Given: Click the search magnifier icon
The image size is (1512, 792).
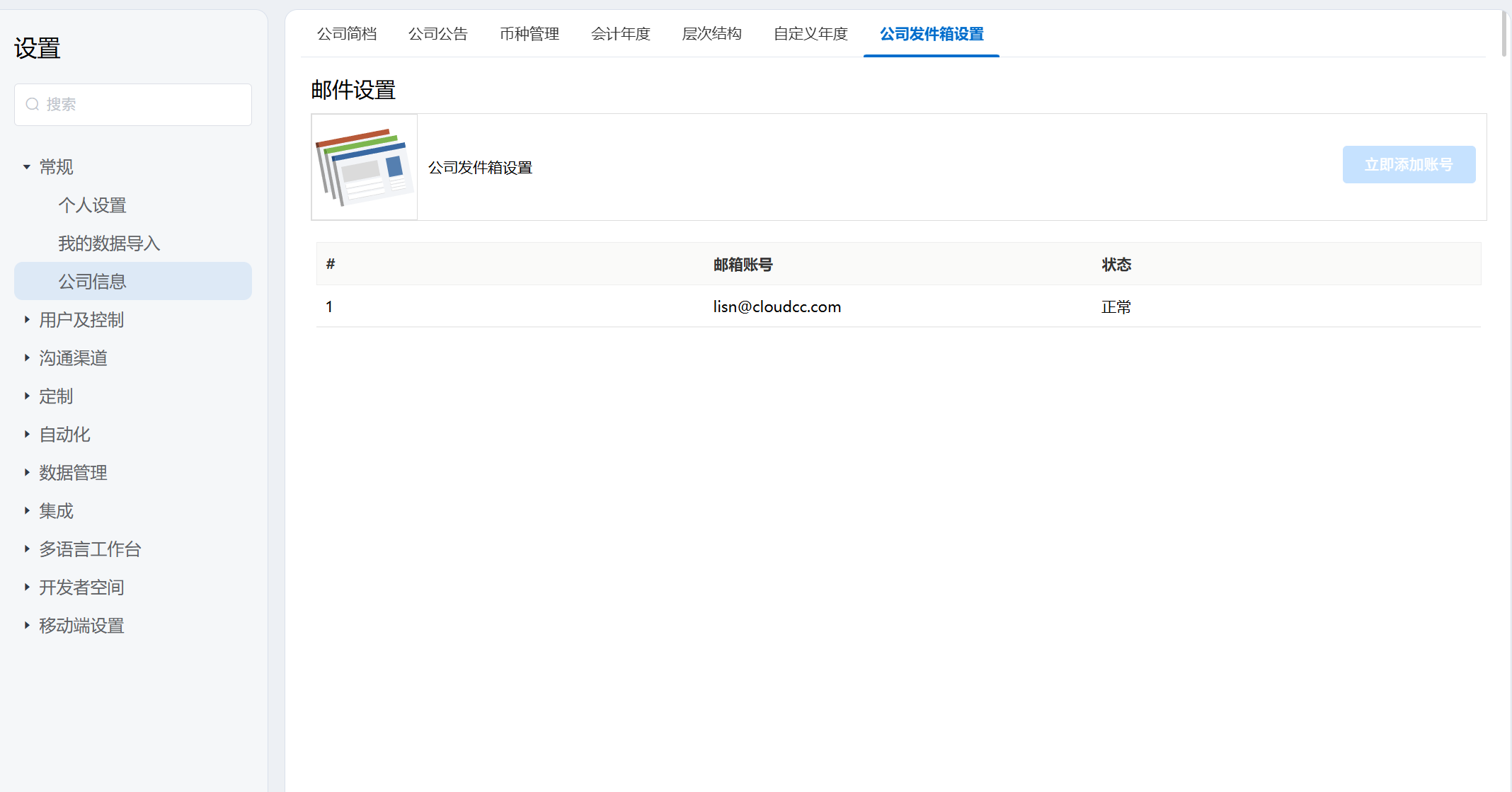Looking at the screenshot, I should [33, 105].
